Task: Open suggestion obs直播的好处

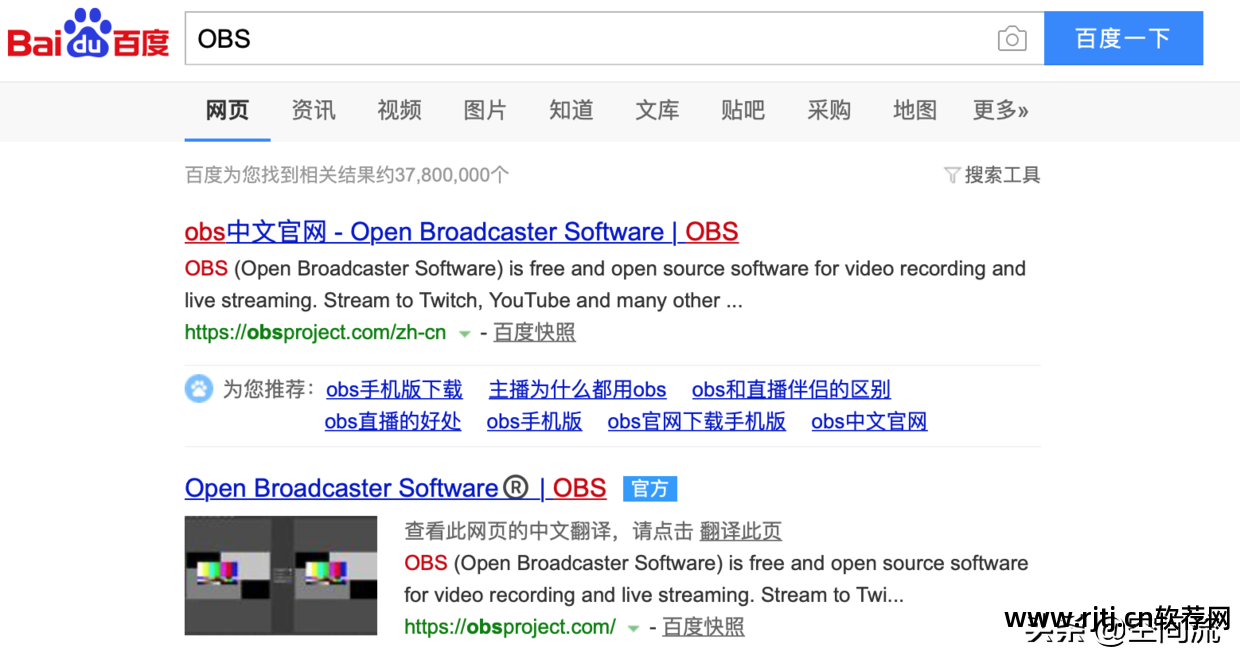Action: click(x=393, y=421)
